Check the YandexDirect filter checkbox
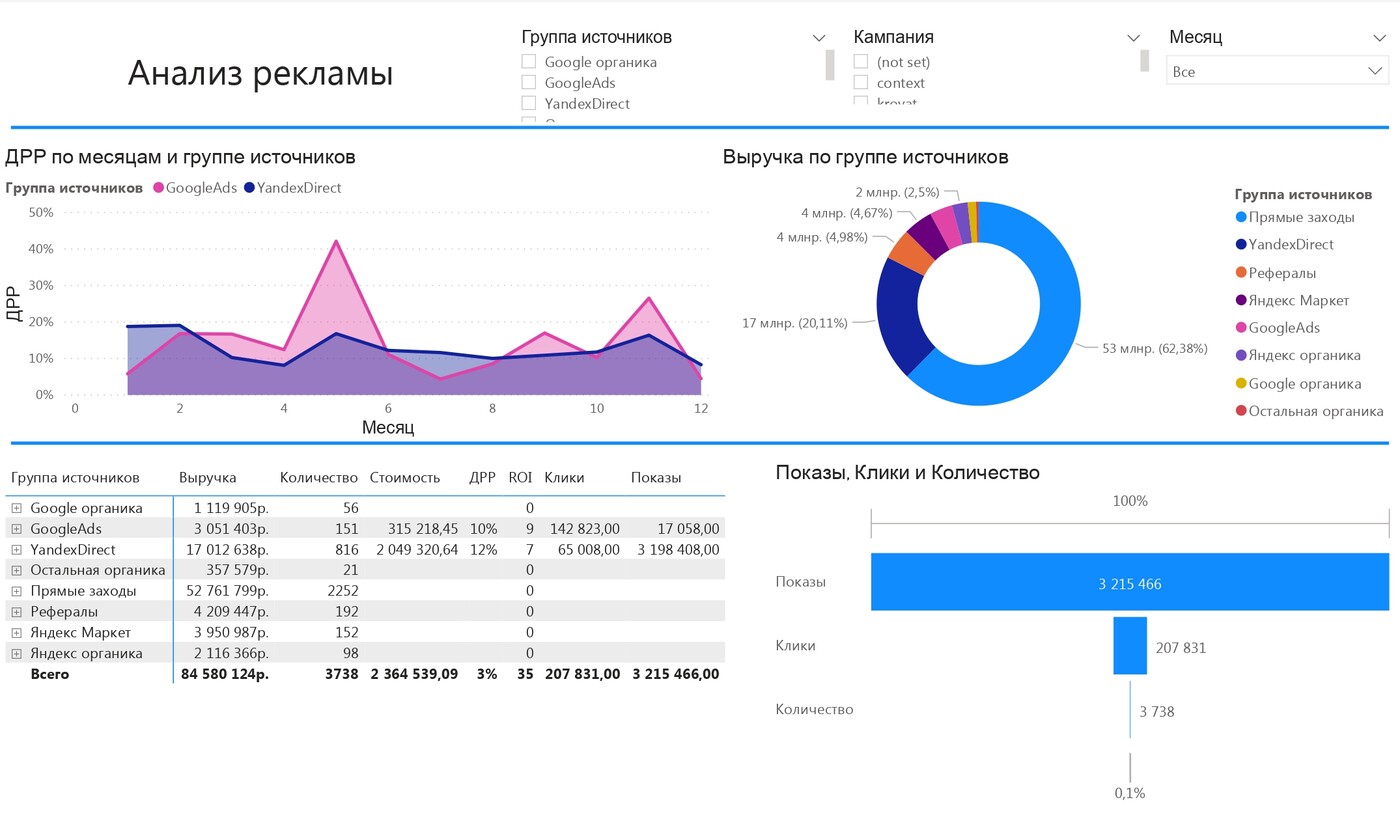Screen dimensions: 1400x830 tap(529, 103)
